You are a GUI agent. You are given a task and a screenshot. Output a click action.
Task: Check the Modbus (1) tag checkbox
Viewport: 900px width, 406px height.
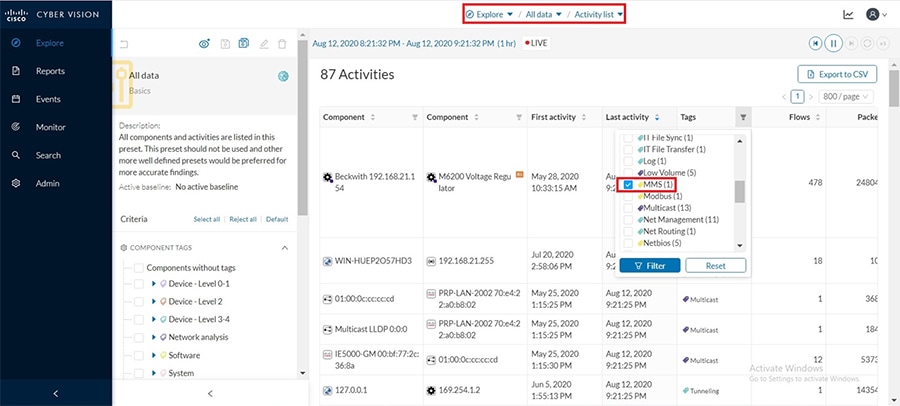coord(629,196)
